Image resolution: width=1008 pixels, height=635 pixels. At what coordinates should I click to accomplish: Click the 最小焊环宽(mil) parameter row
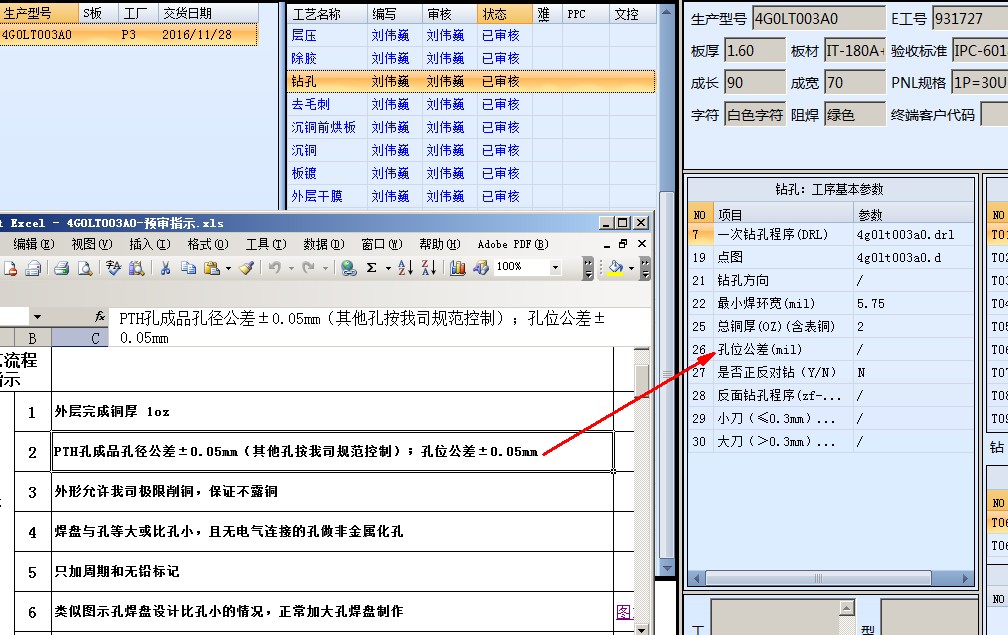[831, 303]
